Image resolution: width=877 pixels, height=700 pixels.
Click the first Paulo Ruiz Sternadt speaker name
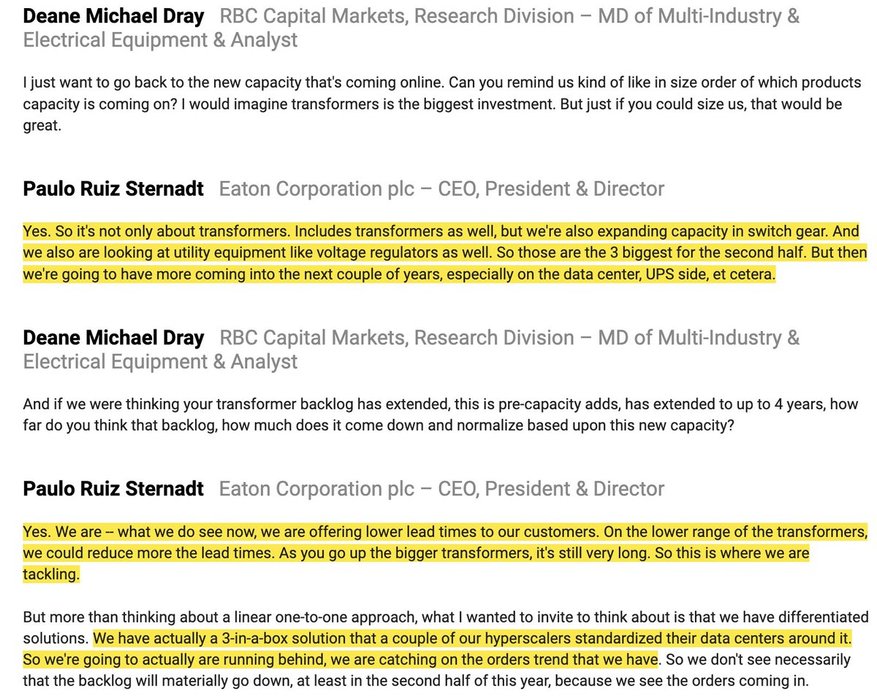pyautogui.click(x=114, y=189)
